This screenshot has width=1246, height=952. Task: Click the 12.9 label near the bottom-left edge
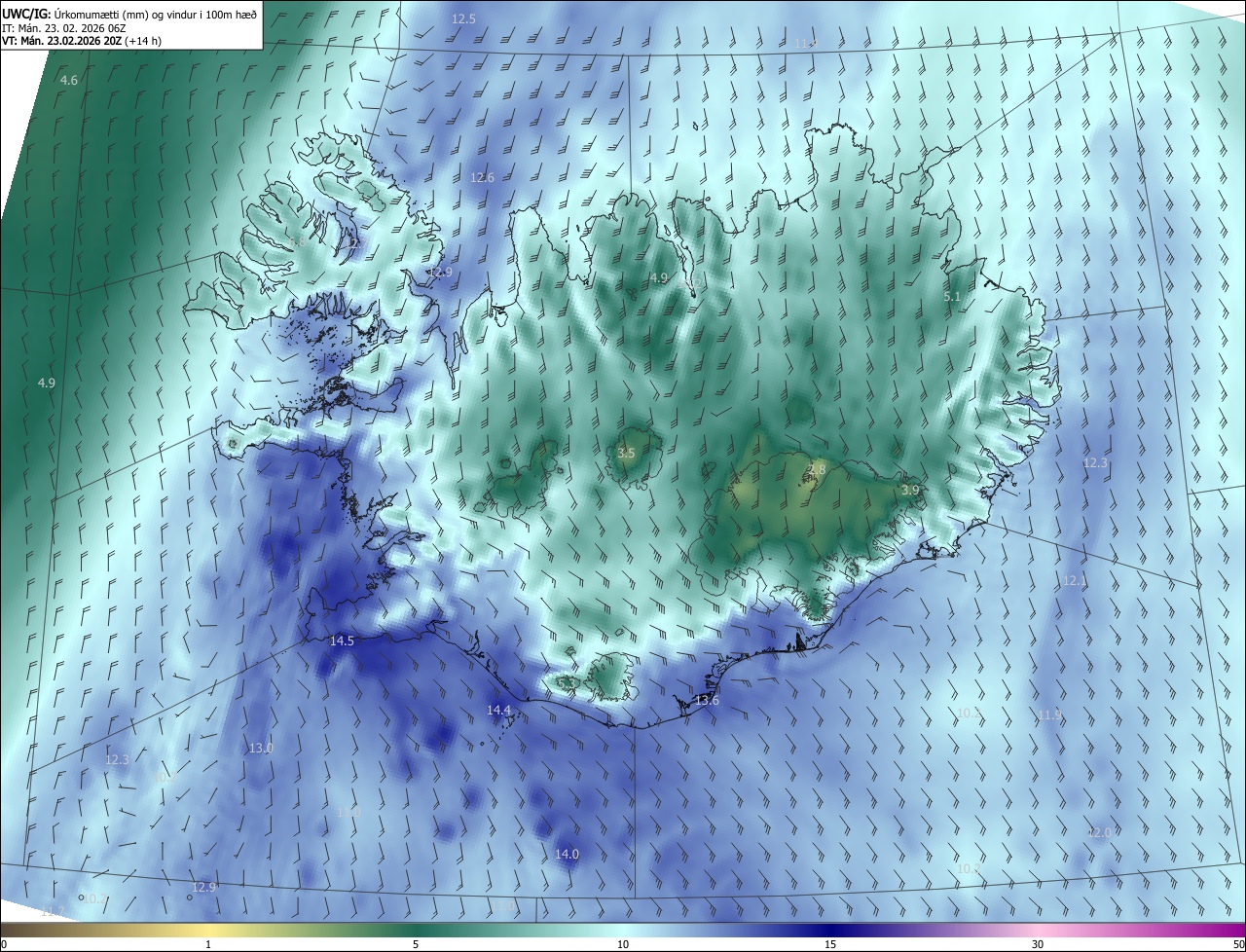(203, 887)
